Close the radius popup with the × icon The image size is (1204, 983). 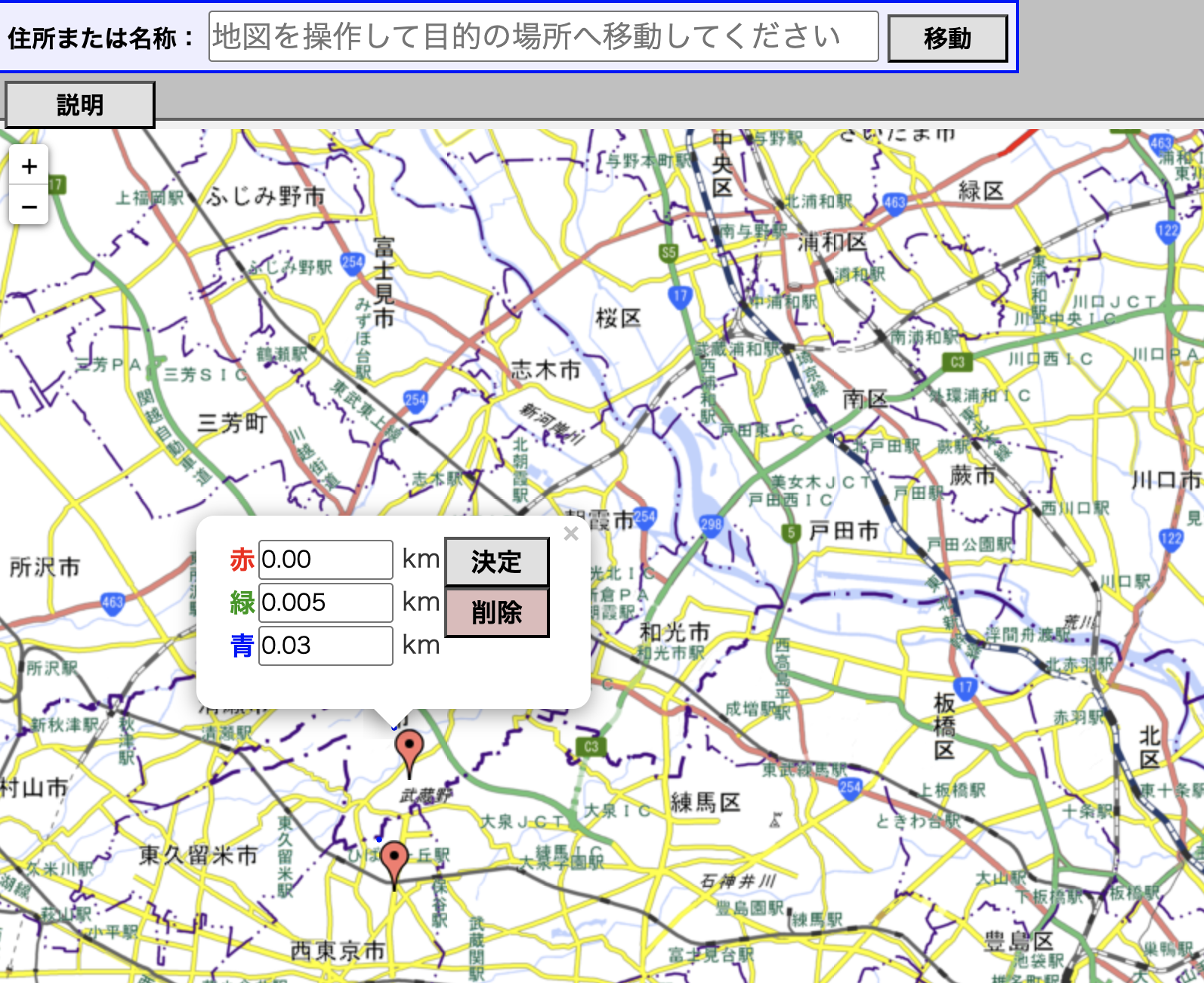coord(571,534)
